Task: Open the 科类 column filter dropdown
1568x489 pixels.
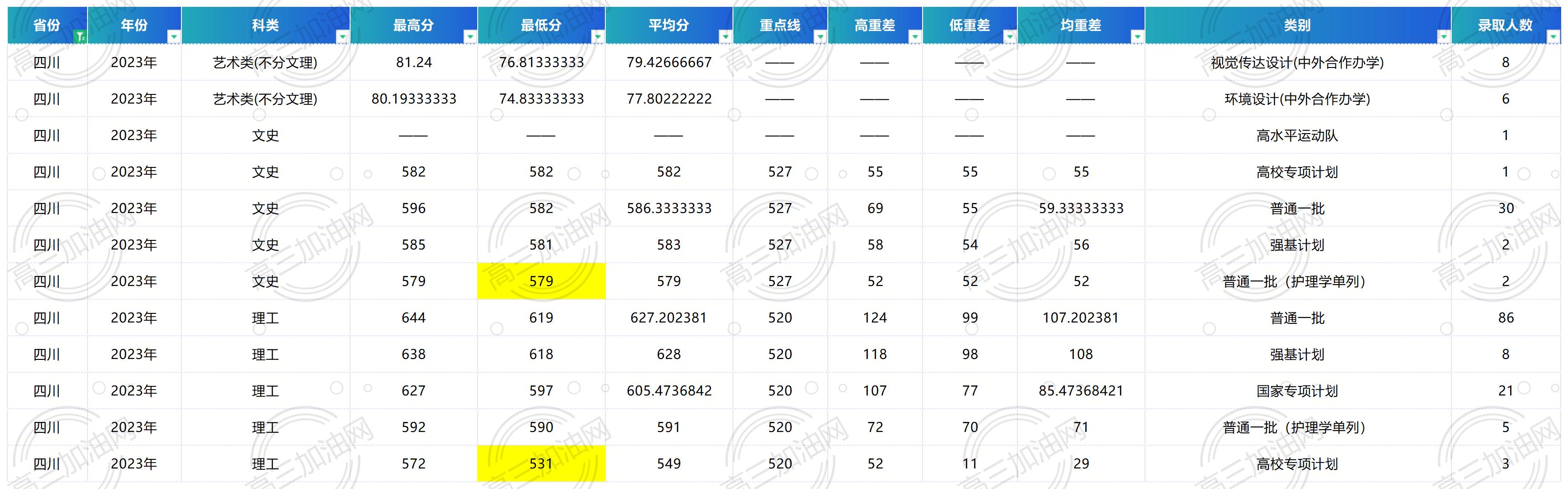Action: point(342,37)
